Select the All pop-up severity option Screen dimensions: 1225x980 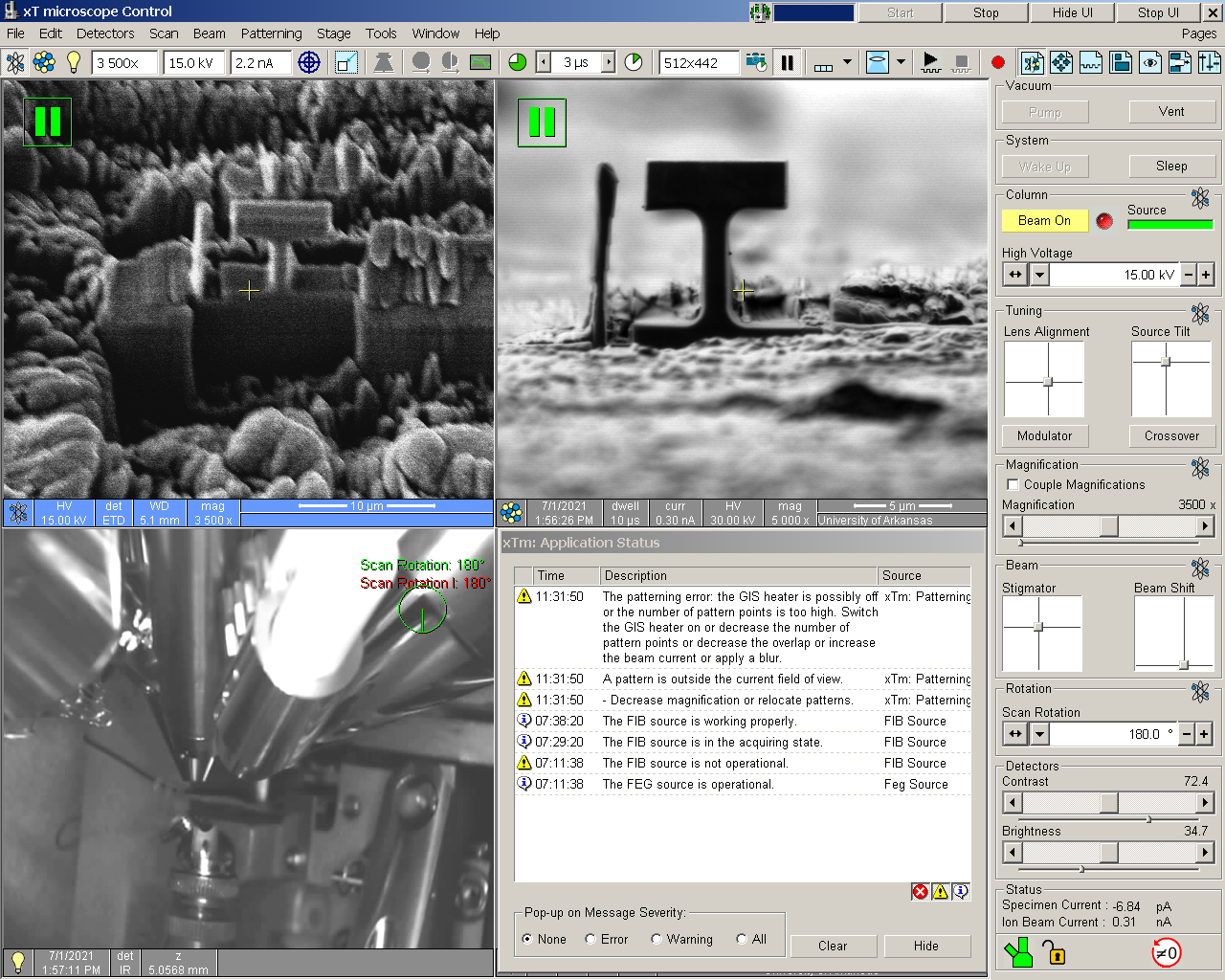click(x=742, y=940)
